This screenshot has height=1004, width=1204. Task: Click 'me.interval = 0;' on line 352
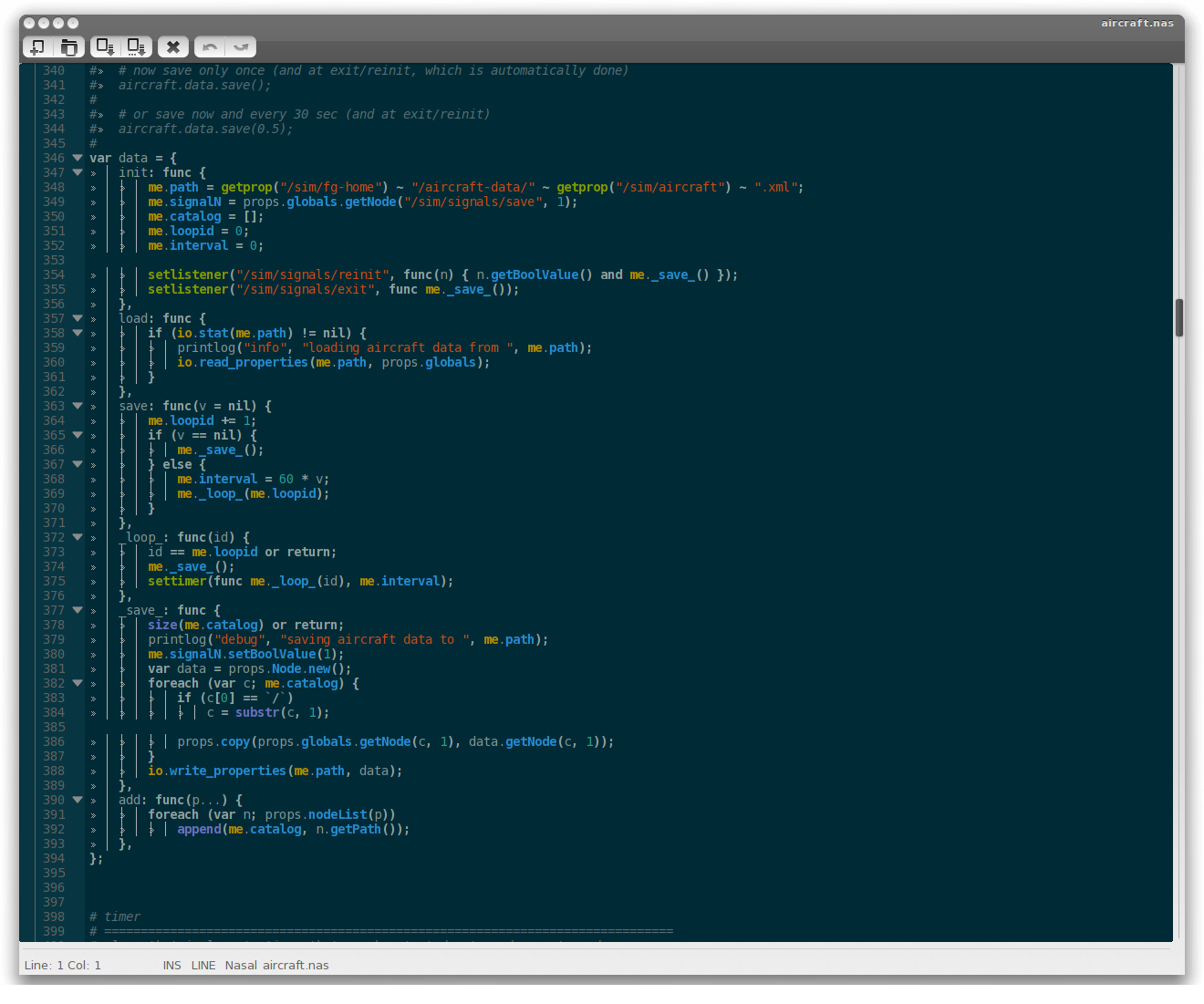point(206,245)
